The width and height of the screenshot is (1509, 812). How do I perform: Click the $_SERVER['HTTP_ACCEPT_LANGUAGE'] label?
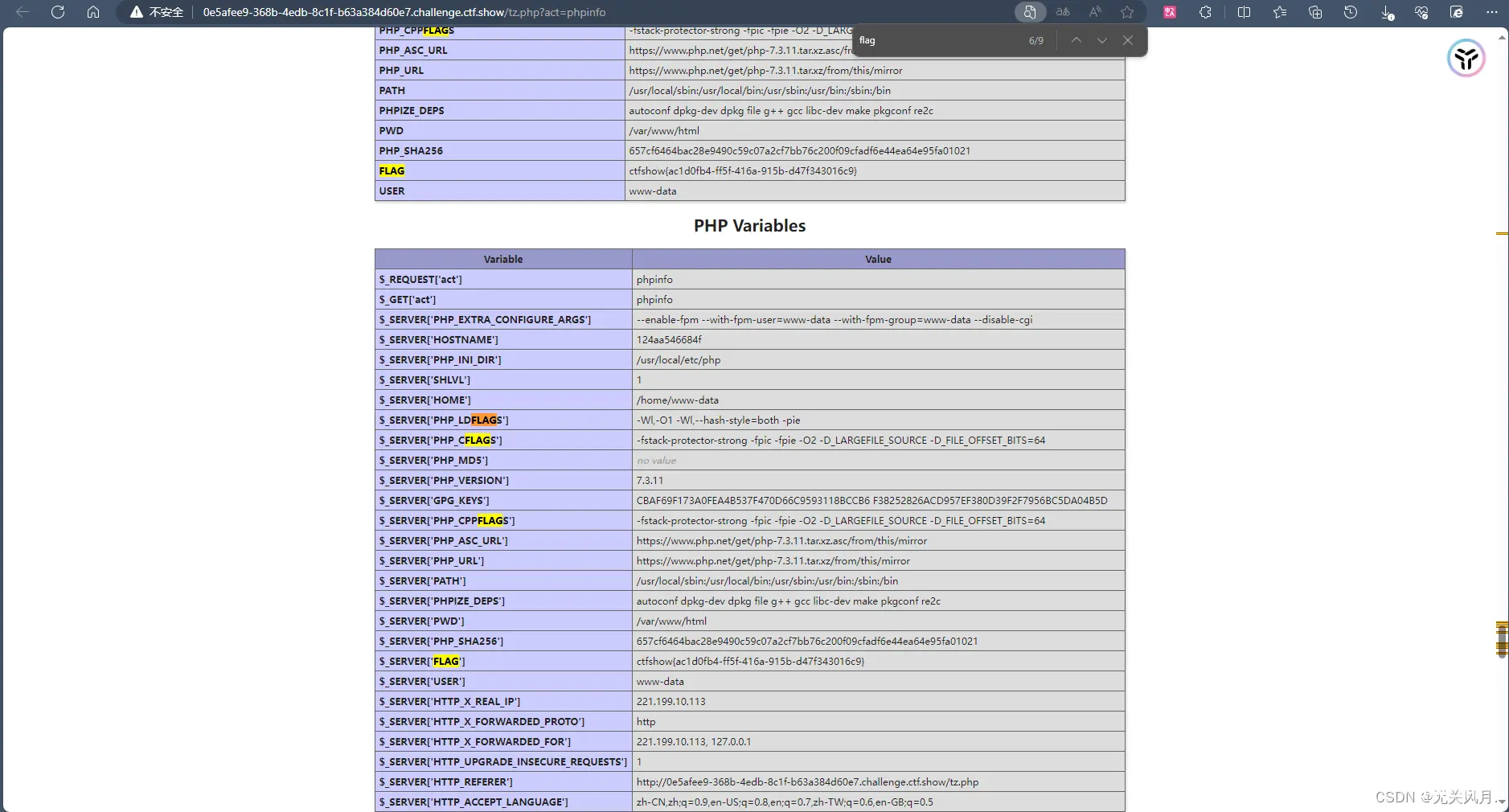474,802
